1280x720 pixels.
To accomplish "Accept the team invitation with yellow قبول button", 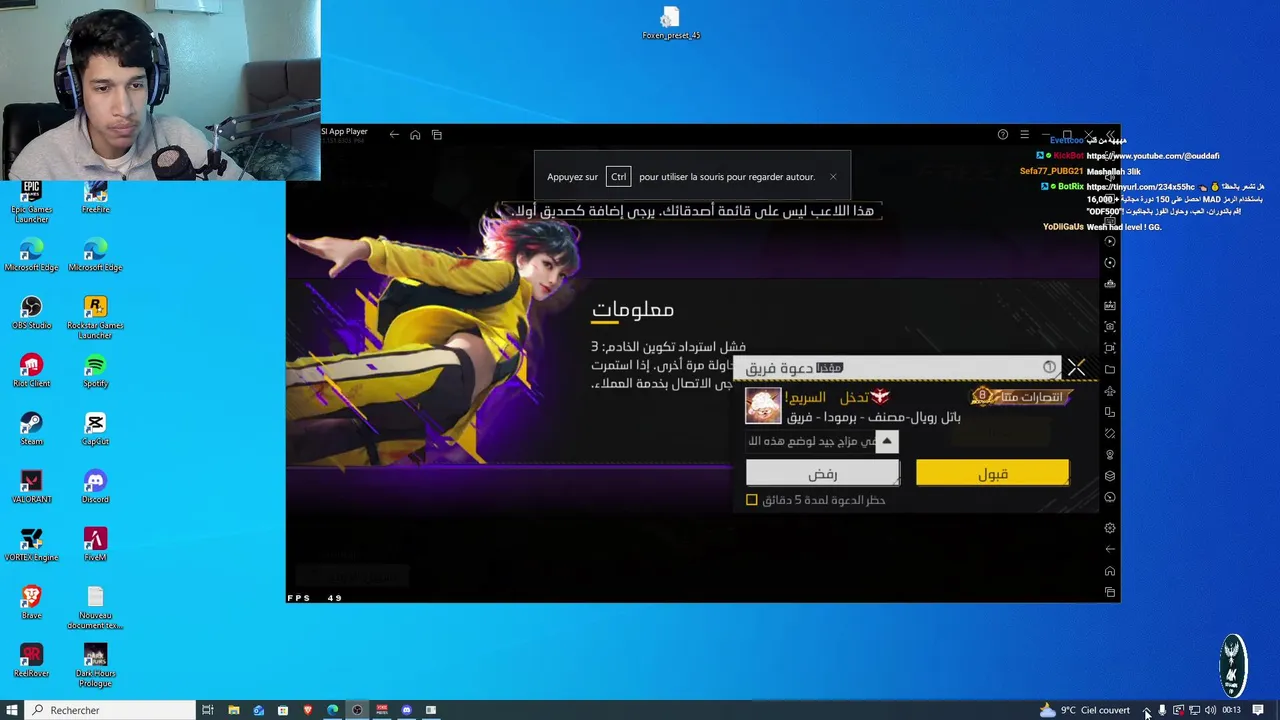I will (x=992, y=473).
